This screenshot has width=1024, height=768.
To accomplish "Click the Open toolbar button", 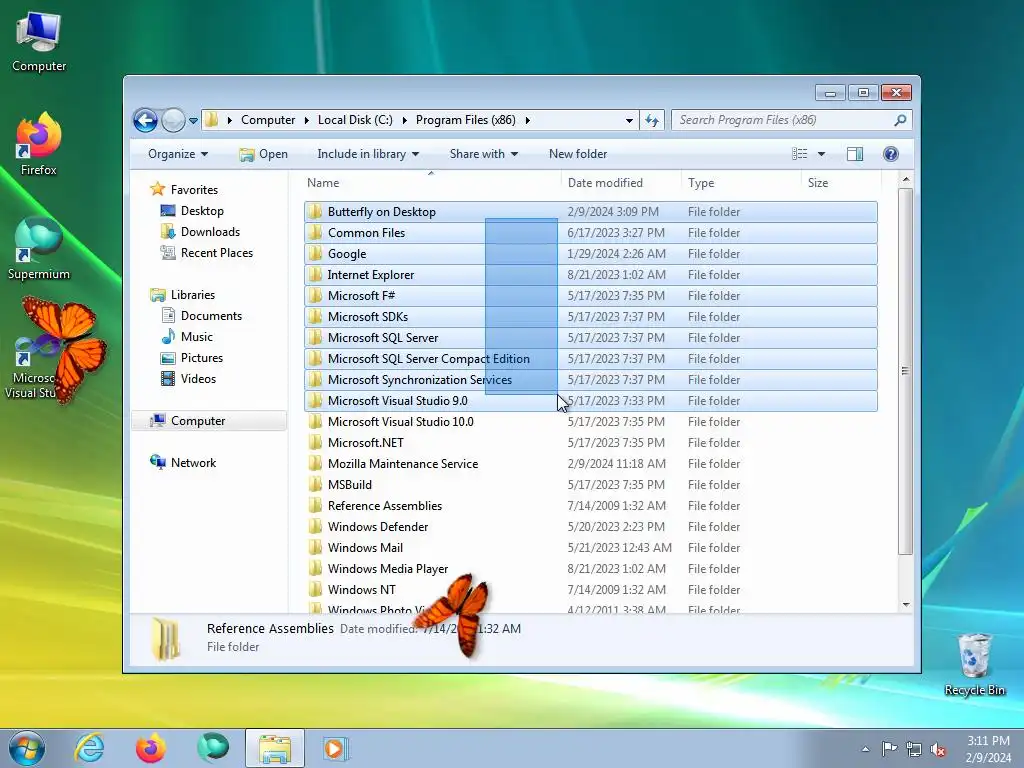I will click(x=264, y=154).
